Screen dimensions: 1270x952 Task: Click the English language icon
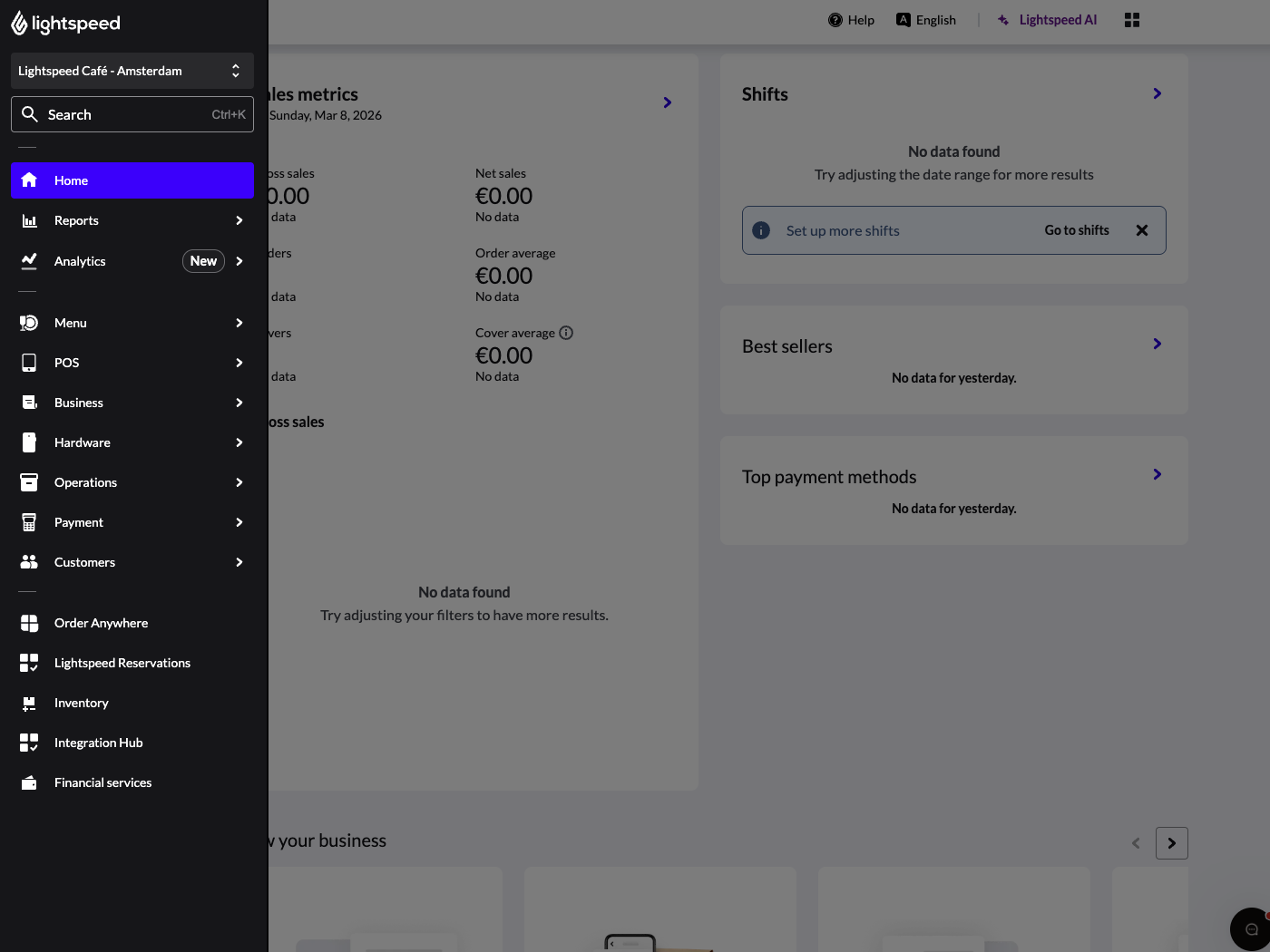(904, 19)
